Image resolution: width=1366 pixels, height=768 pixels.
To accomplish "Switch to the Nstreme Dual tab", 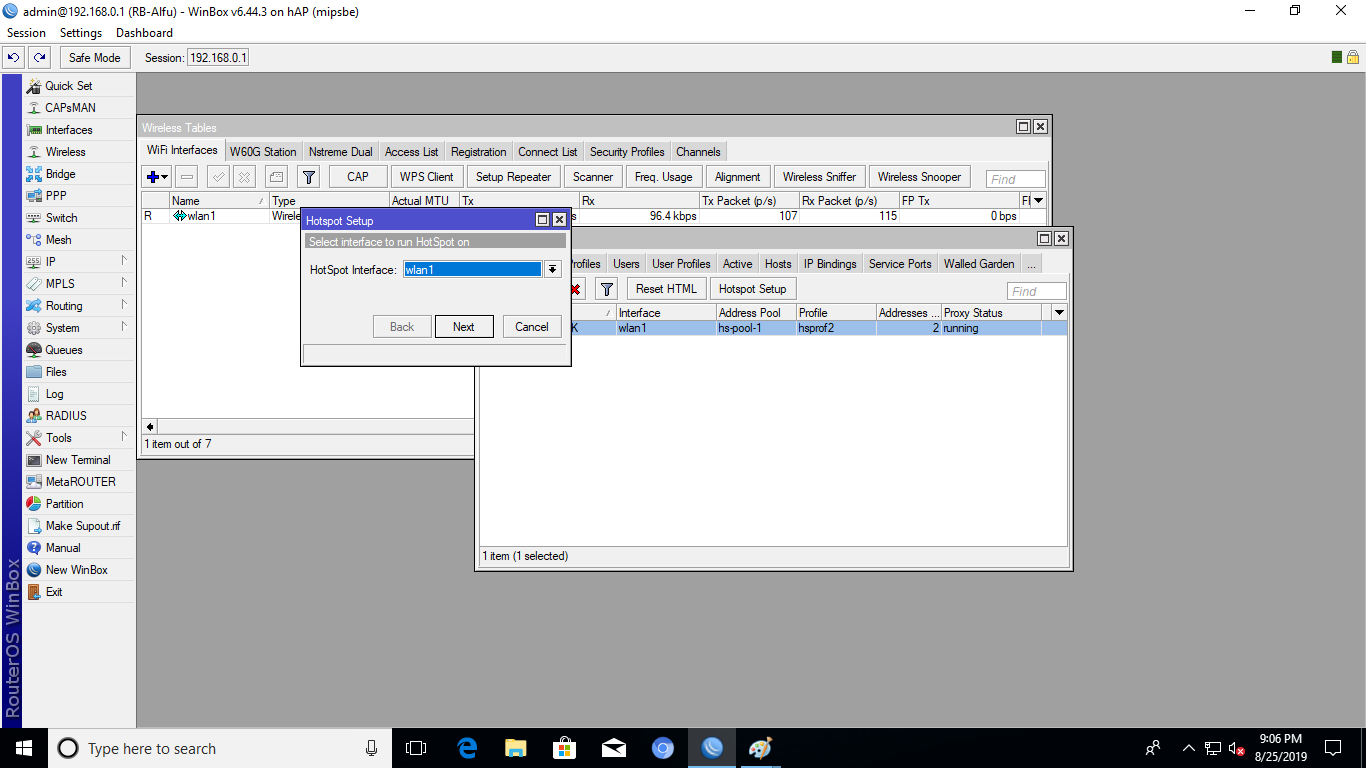I will pos(341,152).
